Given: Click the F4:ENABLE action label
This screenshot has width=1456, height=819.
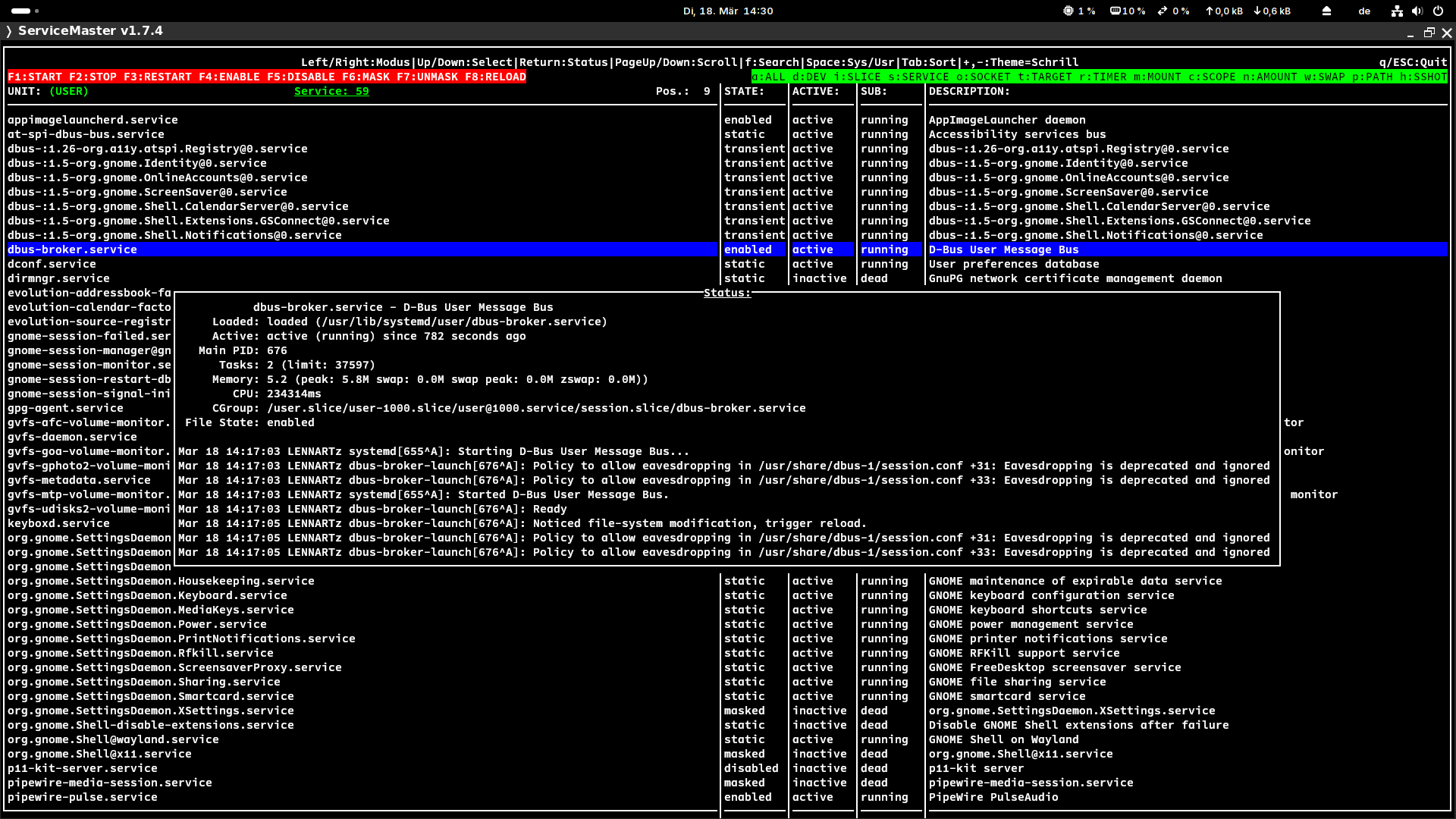Looking at the screenshot, I should tap(229, 77).
